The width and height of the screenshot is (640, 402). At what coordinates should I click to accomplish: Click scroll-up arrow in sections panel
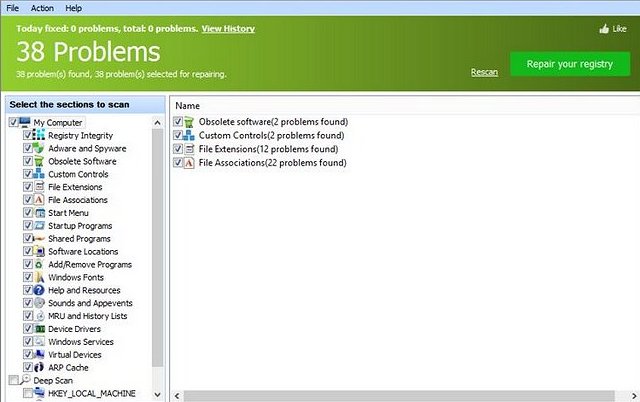[x=158, y=122]
